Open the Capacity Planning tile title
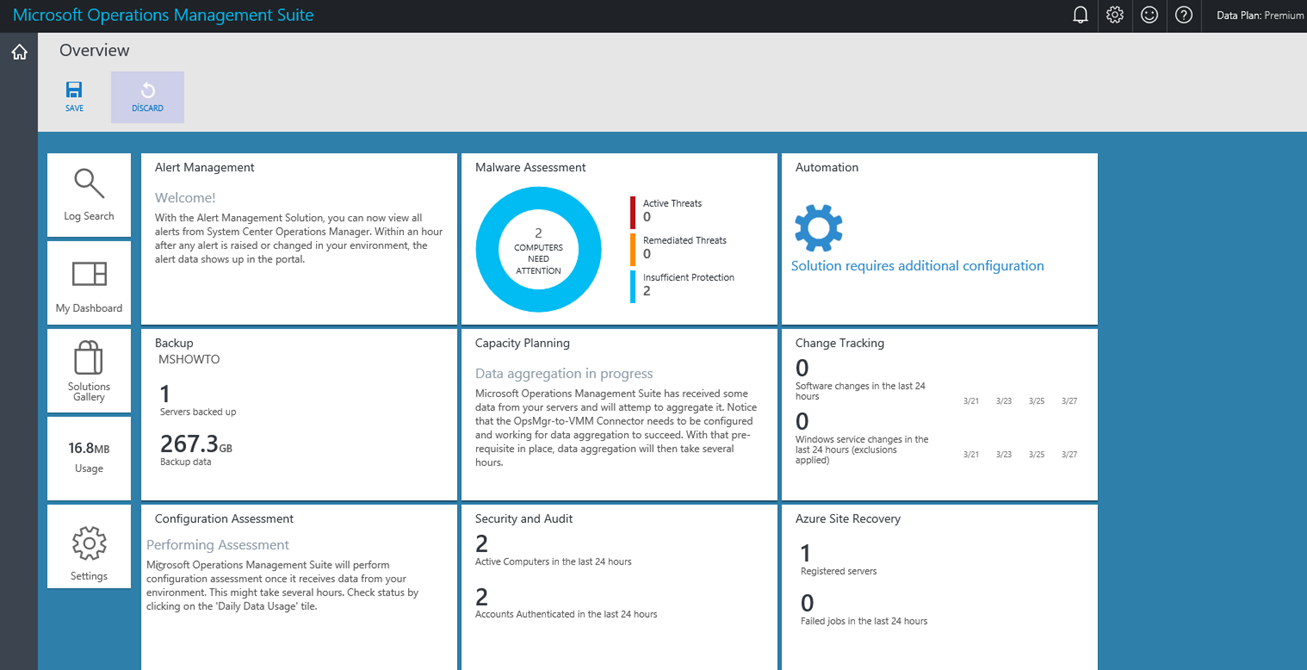 [522, 343]
